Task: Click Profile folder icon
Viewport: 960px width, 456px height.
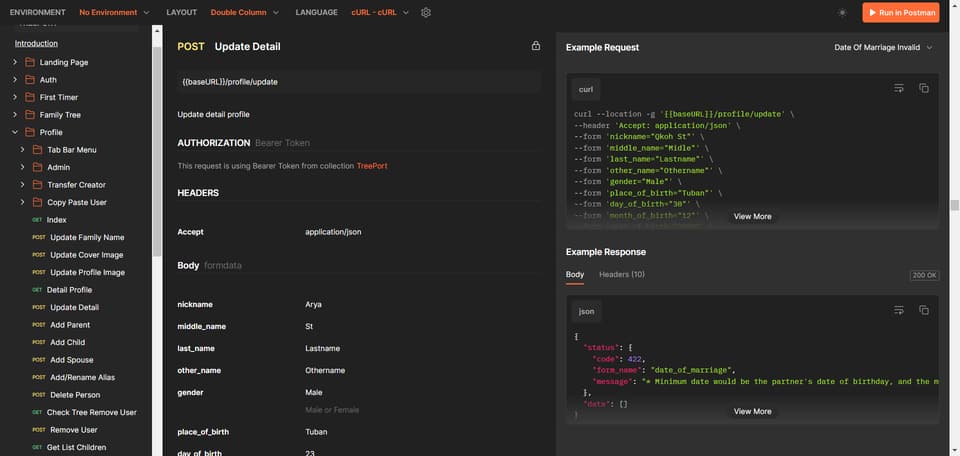Action: coord(29,132)
